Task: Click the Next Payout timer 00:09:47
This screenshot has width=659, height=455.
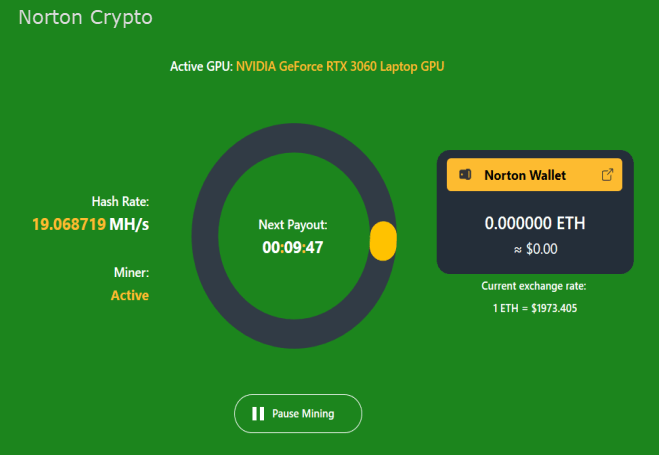Action: click(293, 247)
